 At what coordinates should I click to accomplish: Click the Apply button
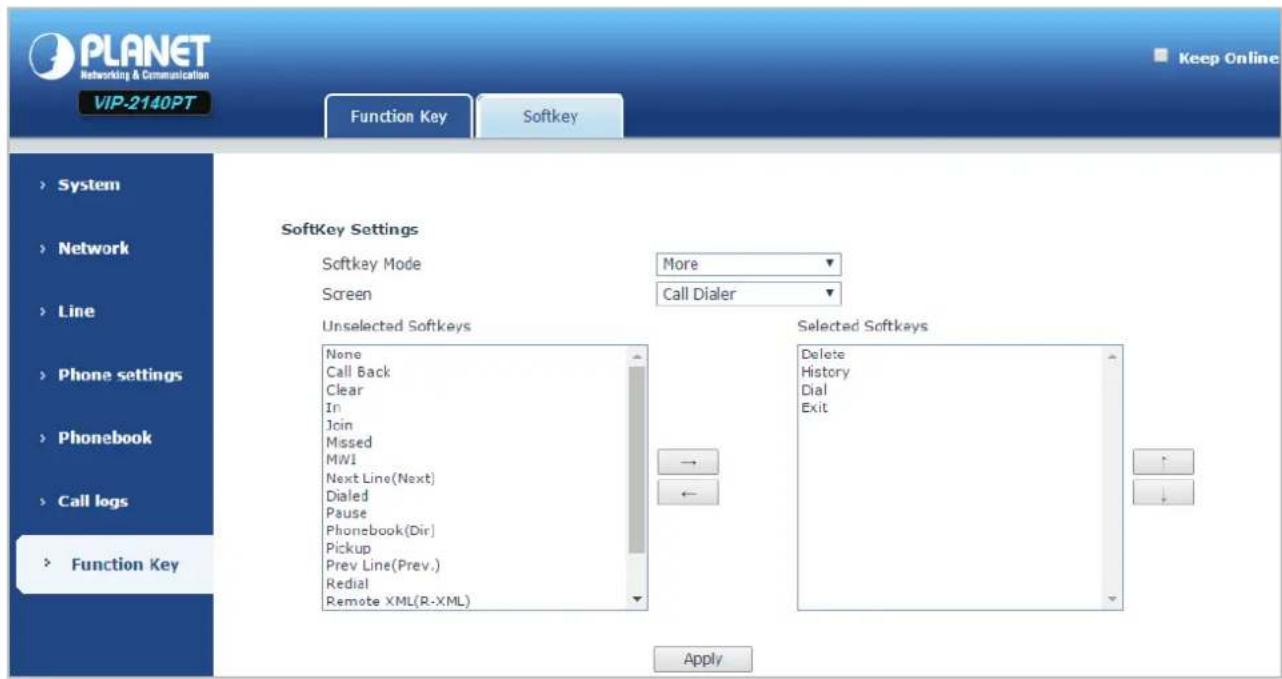pyautogui.click(x=702, y=659)
